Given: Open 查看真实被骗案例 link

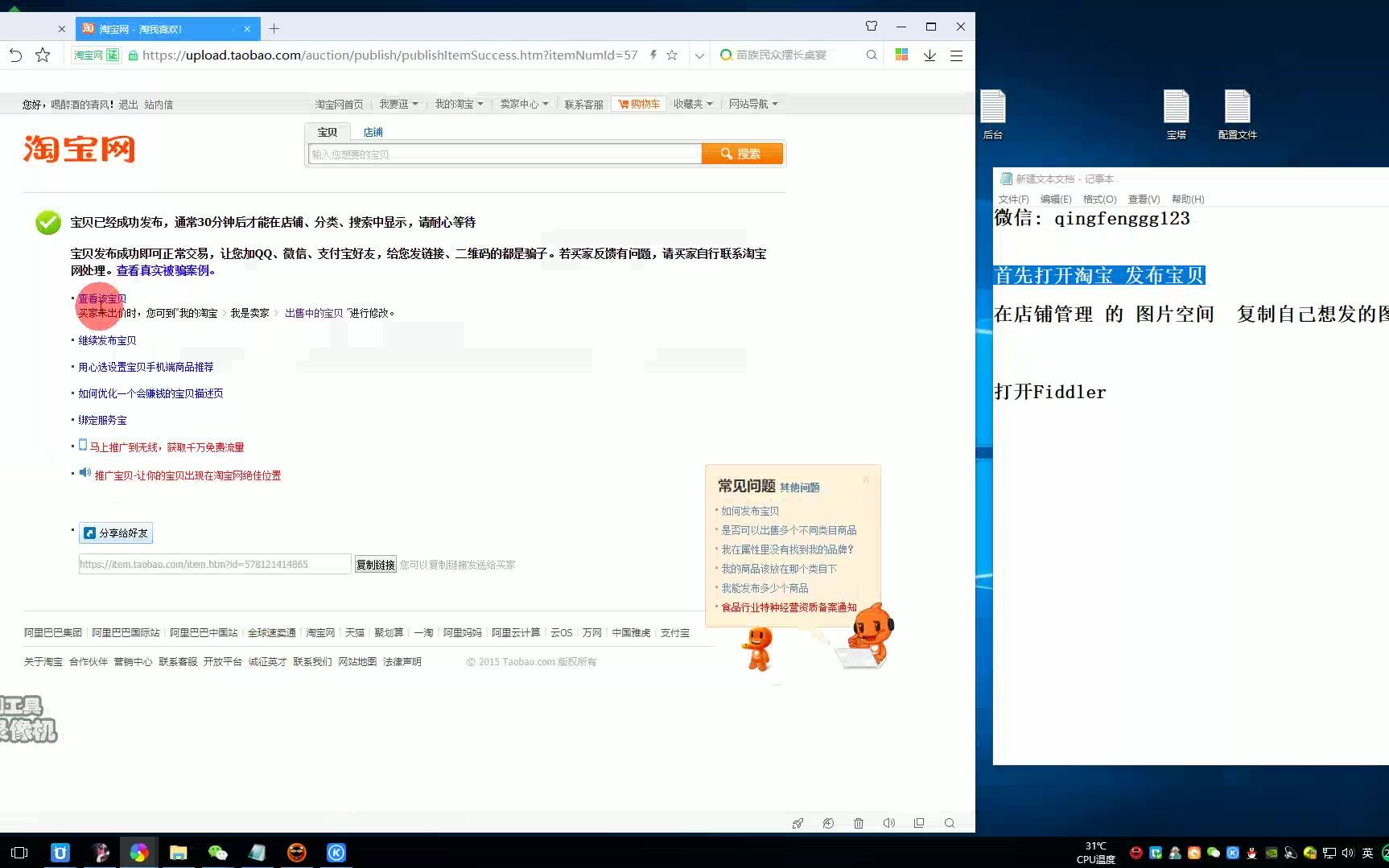Looking at the screenshot, I should (x=166, y=270).
